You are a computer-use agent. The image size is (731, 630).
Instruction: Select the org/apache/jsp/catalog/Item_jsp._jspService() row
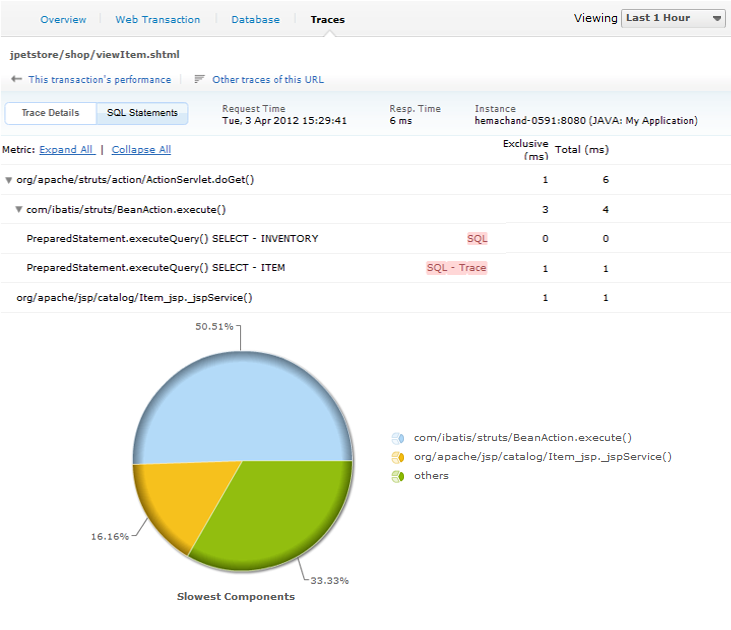coord(365,298)
